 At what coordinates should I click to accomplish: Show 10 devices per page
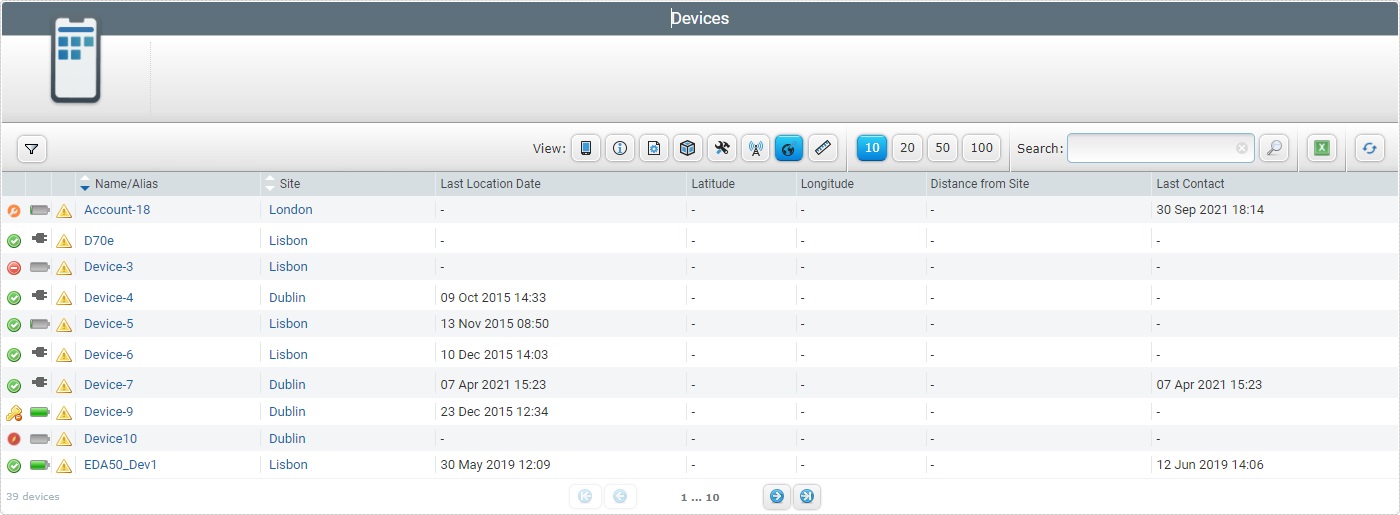[872, 148]
